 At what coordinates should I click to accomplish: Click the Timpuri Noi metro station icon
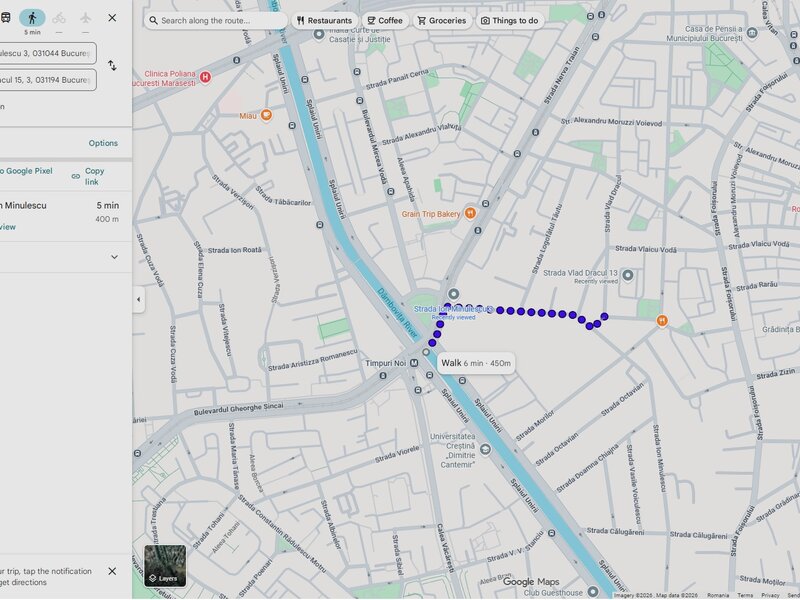click(412, 363)
